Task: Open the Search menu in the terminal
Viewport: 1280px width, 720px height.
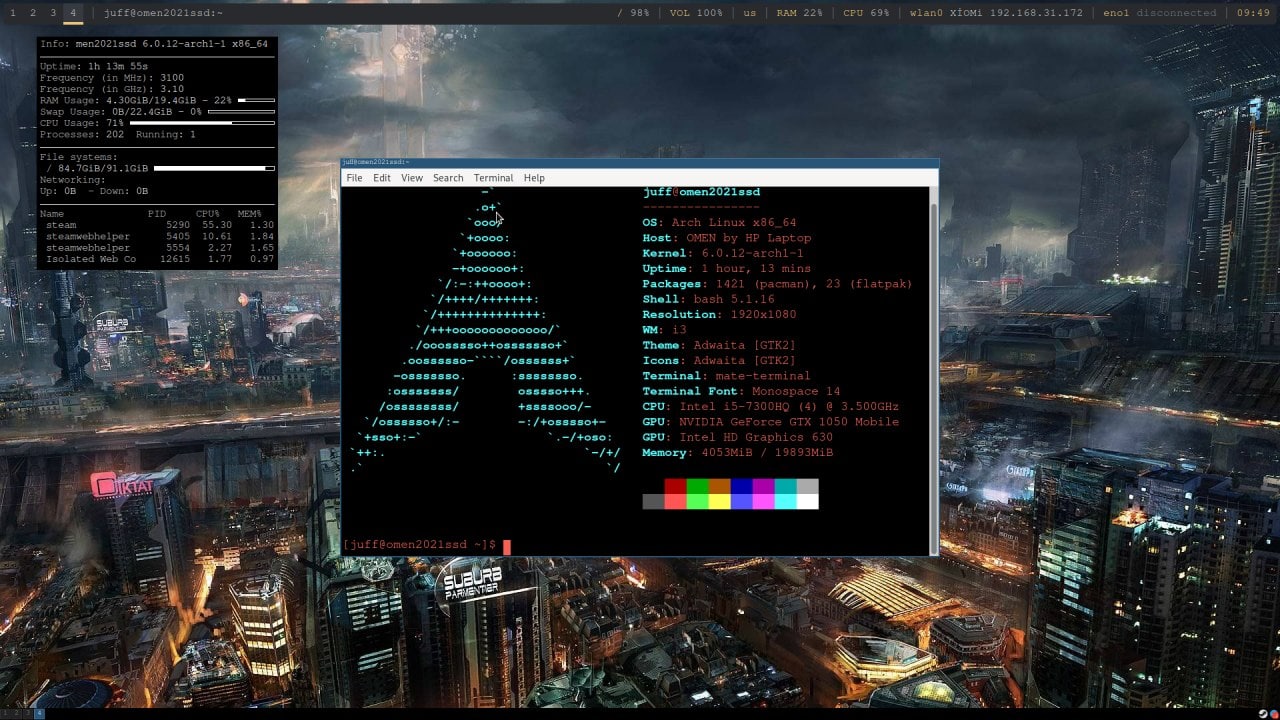Action: [448, 178]
